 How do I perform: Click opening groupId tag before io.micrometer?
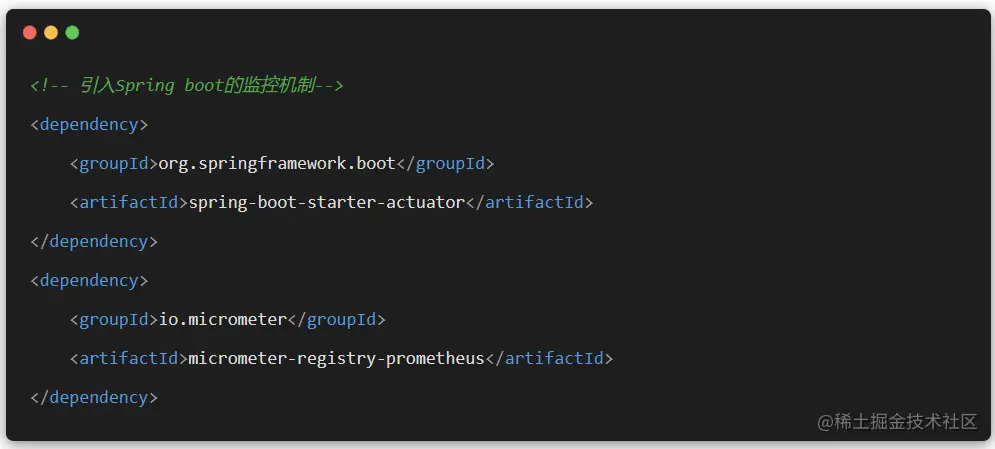[x=114, y=320]
